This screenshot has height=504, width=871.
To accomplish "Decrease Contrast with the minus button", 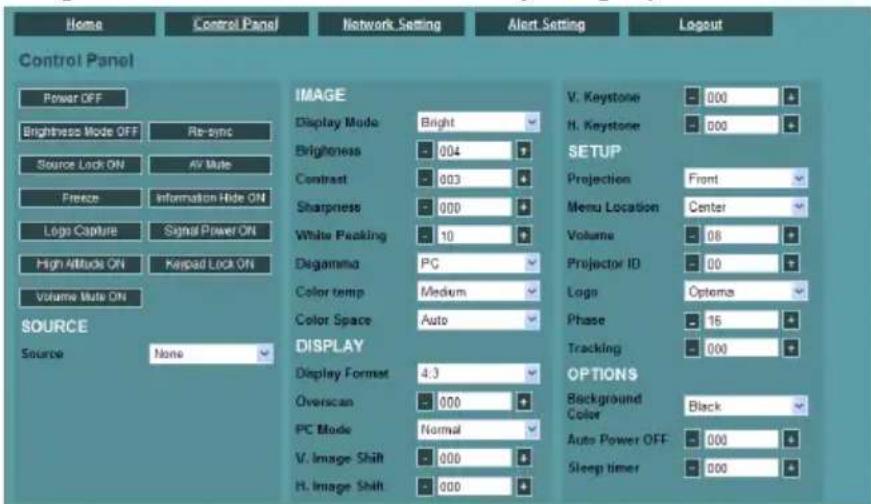I will click(425, 178).
